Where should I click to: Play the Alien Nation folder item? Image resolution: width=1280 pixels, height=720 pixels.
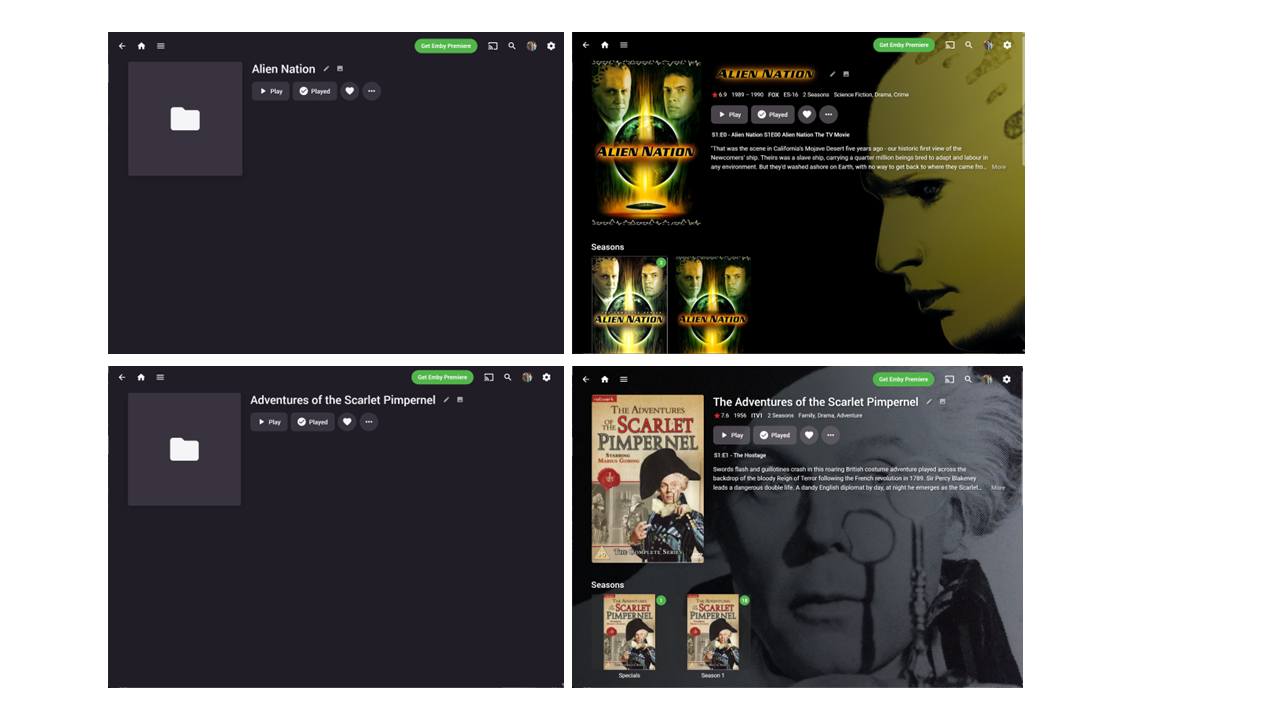click(270, 91)
